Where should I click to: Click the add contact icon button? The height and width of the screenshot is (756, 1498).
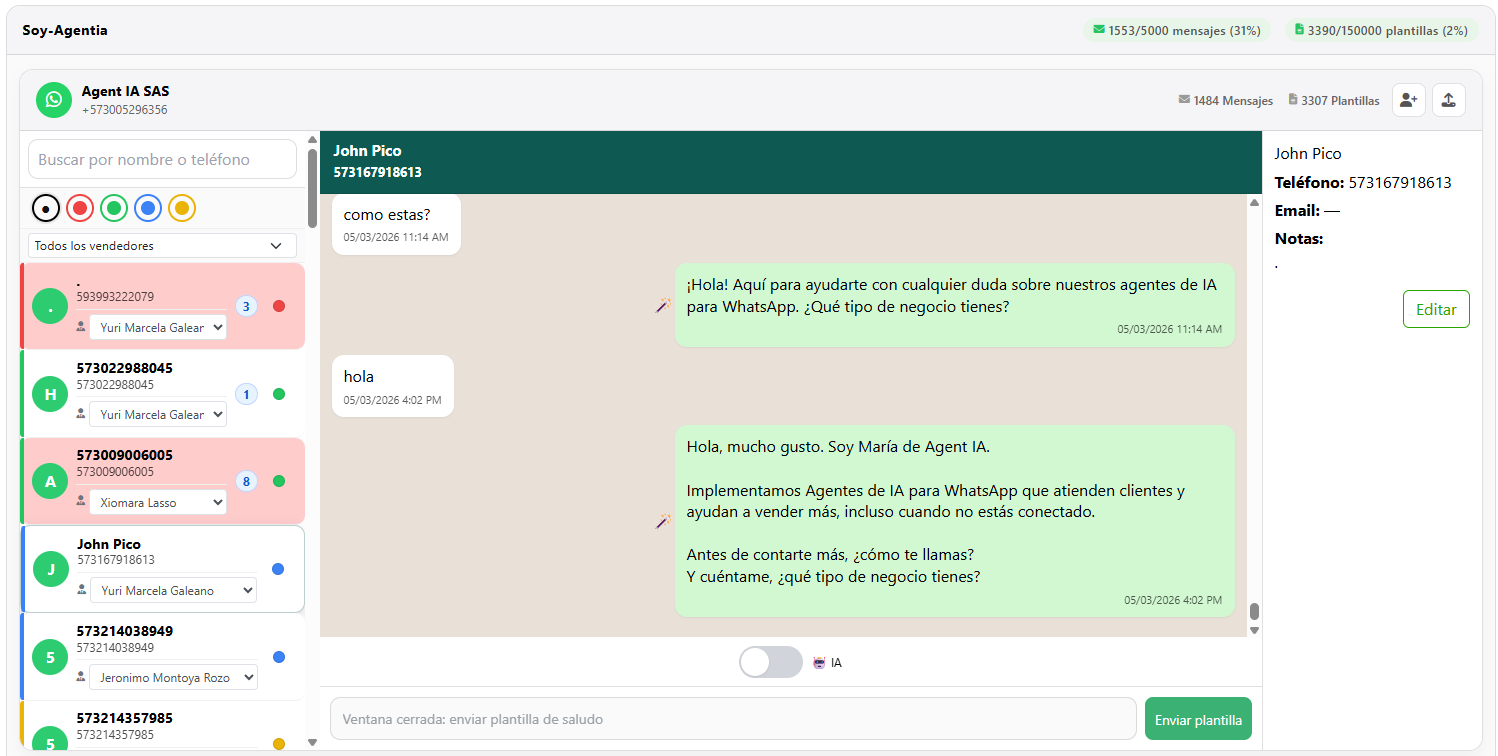[1409, 100]
